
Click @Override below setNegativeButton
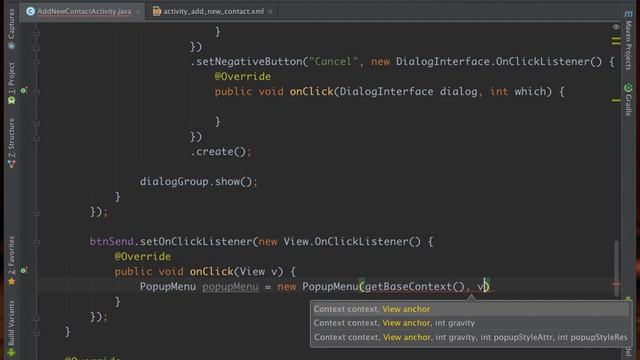pos(242,76)
